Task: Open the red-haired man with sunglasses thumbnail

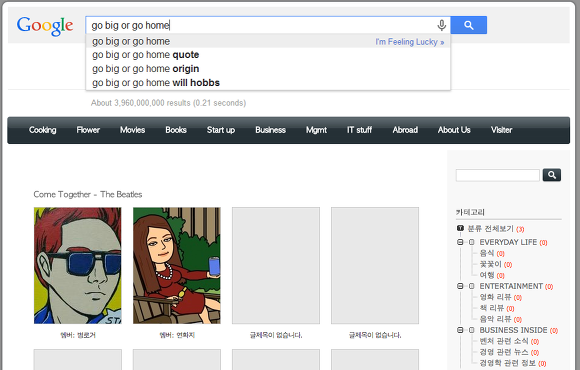Action: coord(78,266)
